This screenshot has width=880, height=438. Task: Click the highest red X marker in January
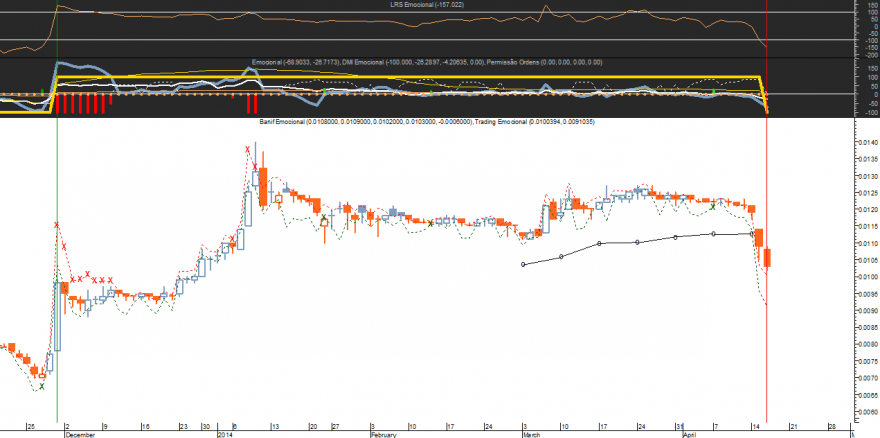[x=248, y=149]
